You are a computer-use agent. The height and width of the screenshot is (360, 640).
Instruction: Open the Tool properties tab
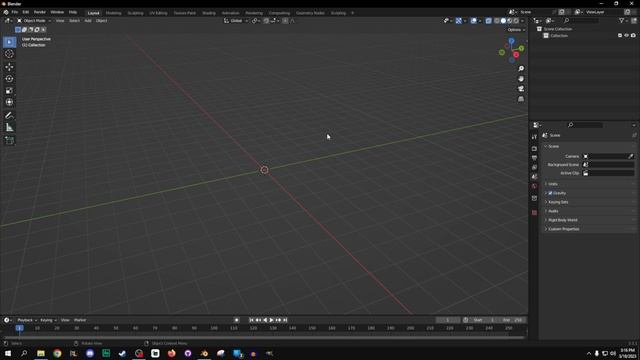click(x=534, y=137)
